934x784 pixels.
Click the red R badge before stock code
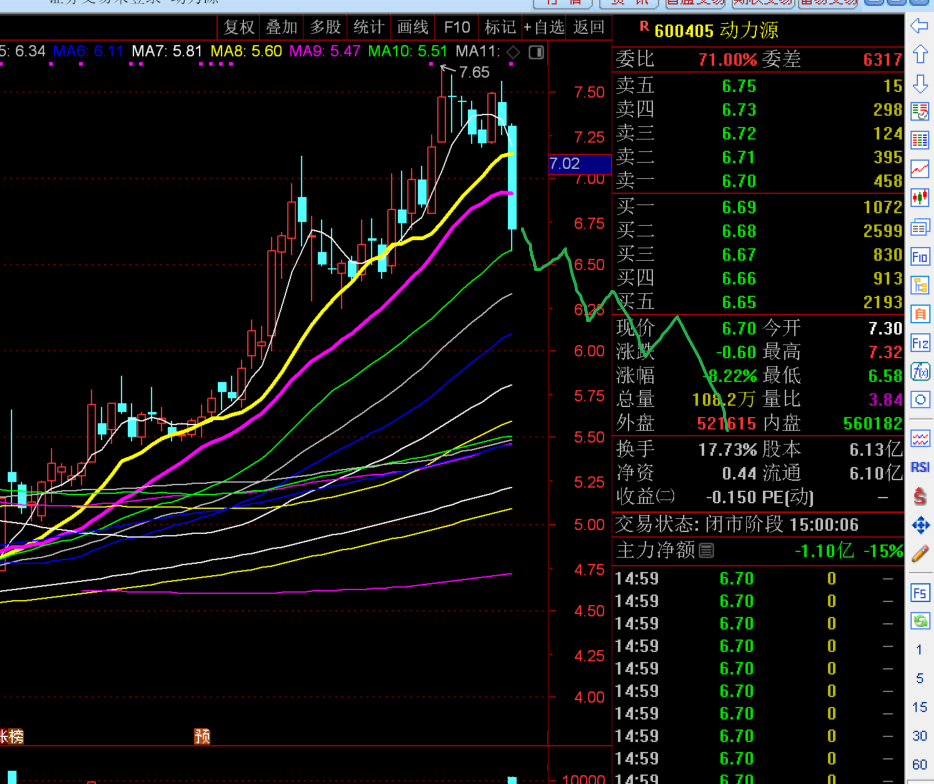coord(643,26)
